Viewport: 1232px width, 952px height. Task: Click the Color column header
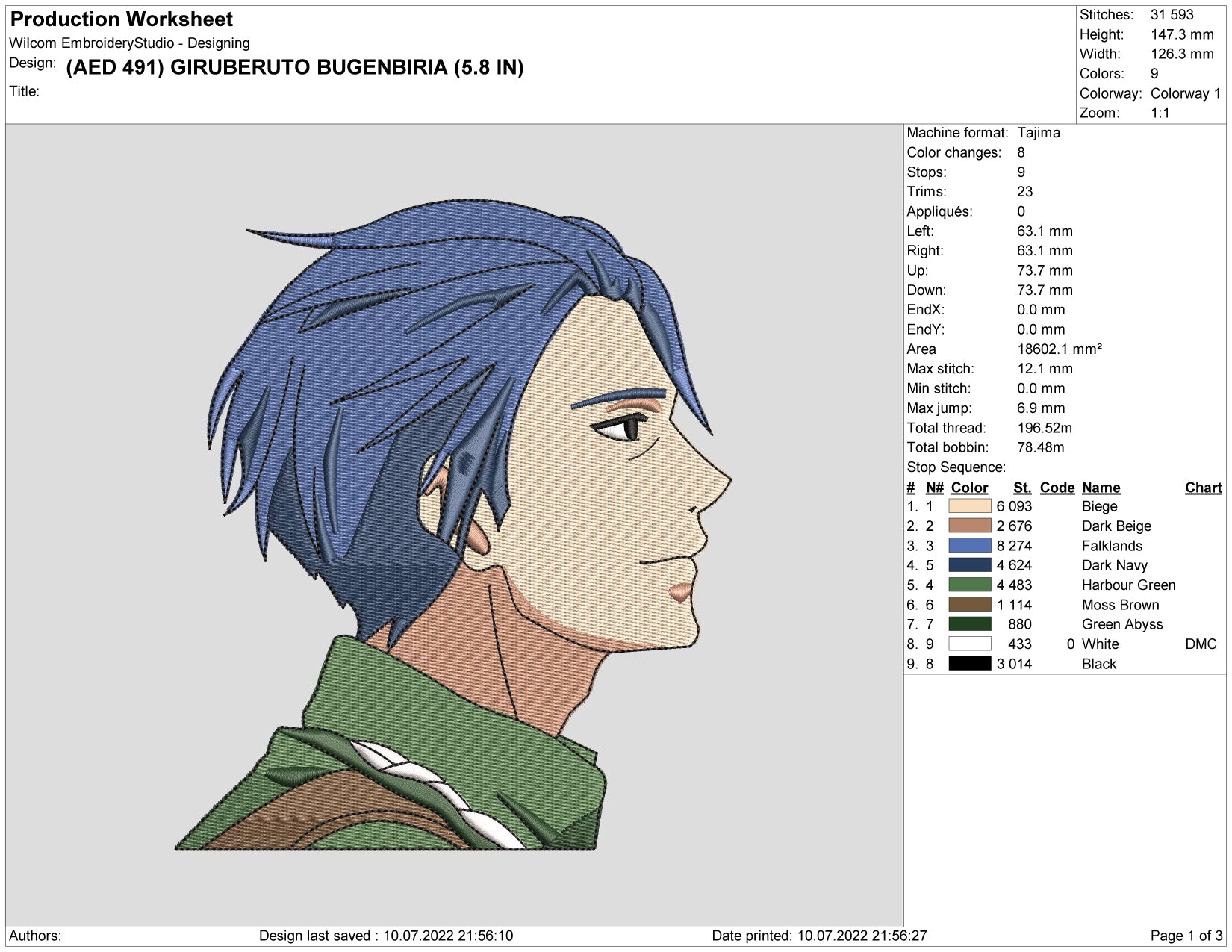[x=969, y=488]
